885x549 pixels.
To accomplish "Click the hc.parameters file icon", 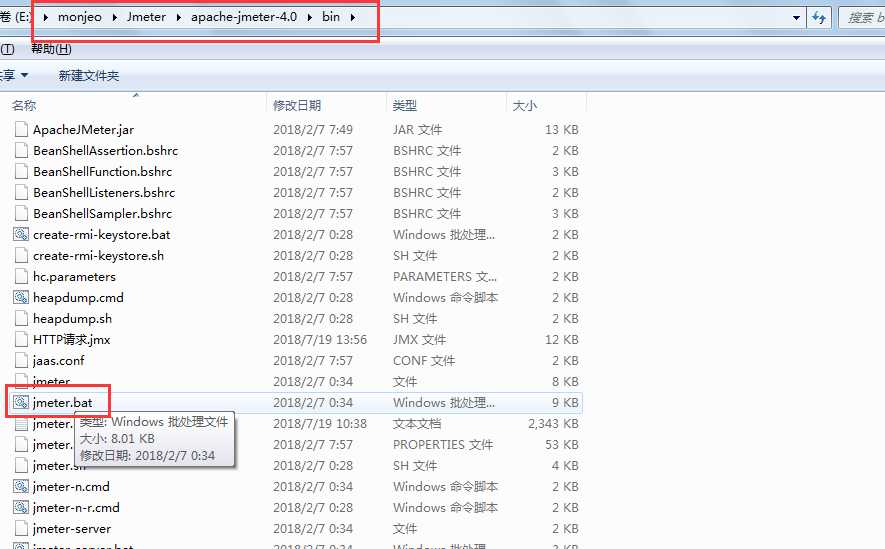I will coord(21,276).
